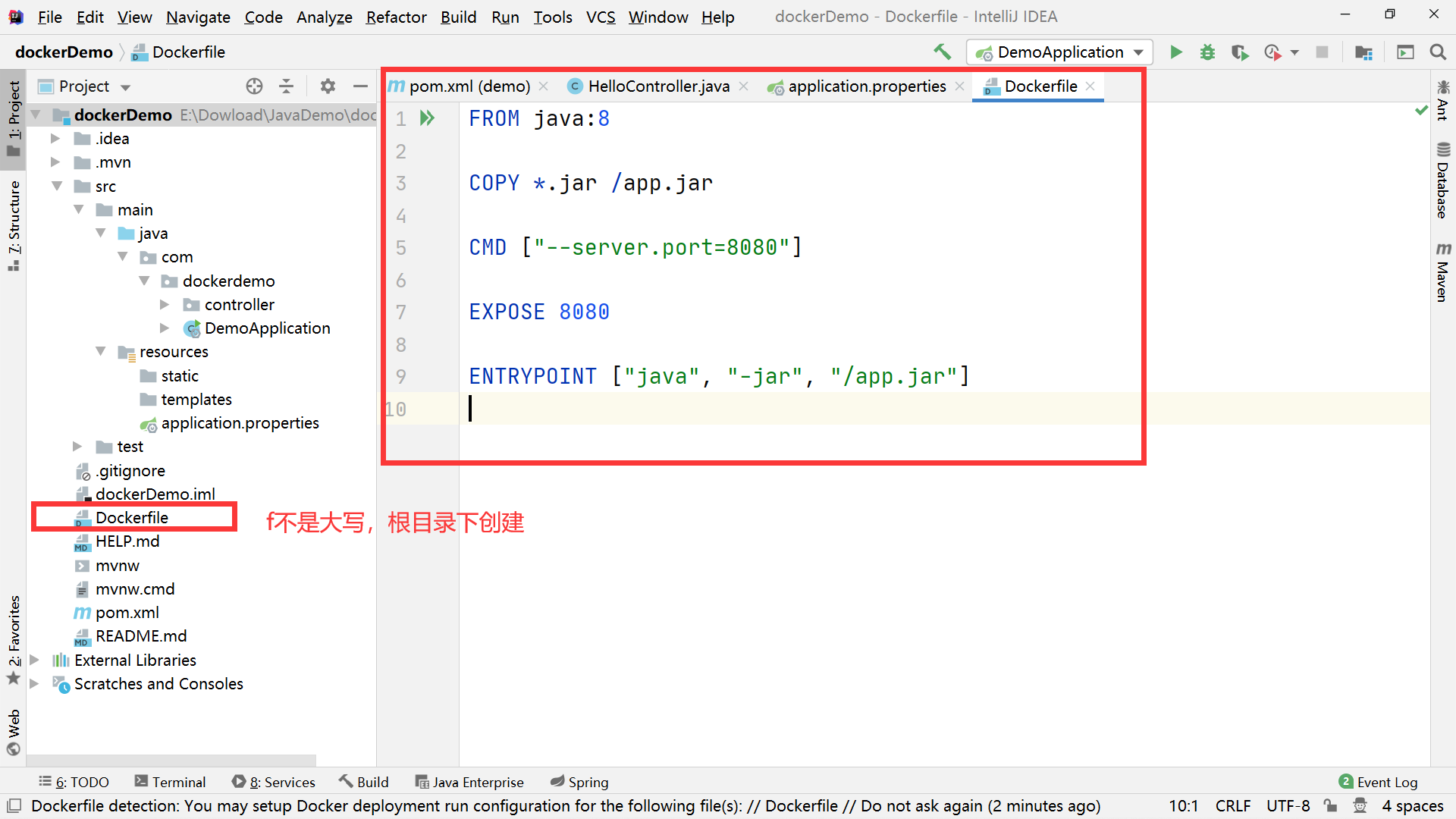Open the 8: Services tool window
The width and height of the screenshot is (1456, 819).
274,782
